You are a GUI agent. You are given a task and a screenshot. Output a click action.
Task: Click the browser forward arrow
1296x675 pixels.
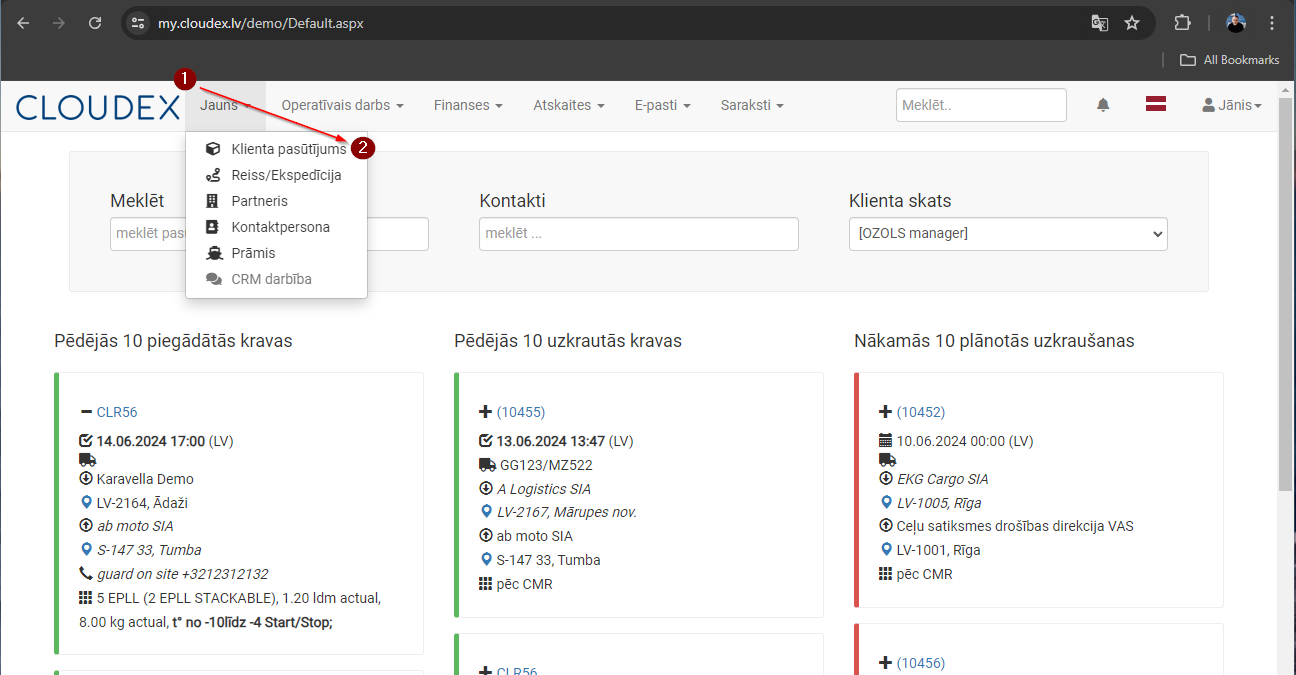[59, 23]
